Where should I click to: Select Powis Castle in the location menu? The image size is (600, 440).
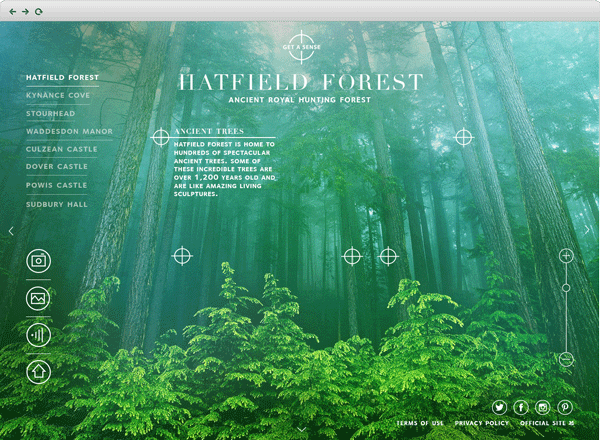click(x=56, y=185)
